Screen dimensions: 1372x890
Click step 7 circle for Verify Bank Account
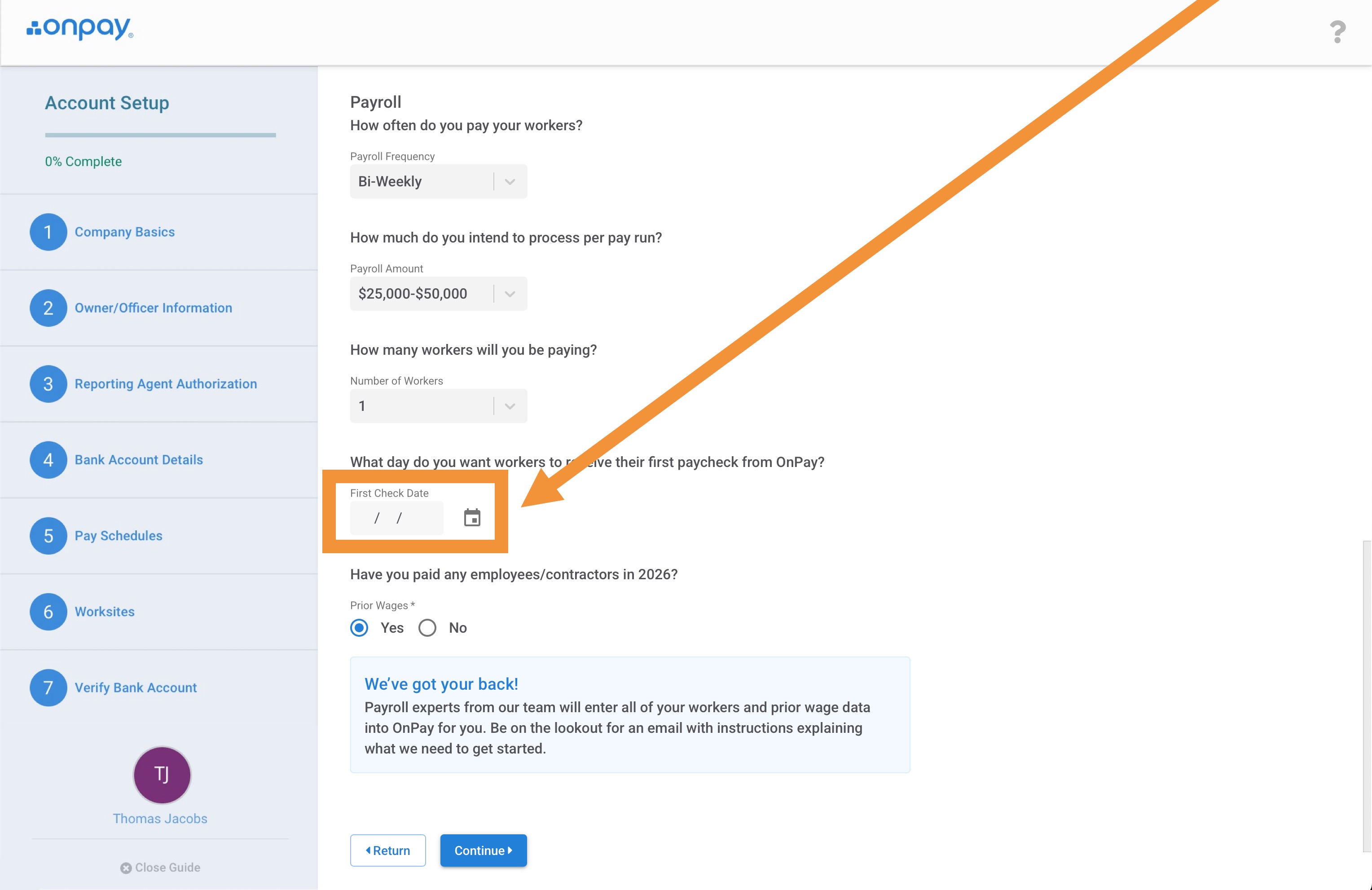48,687
